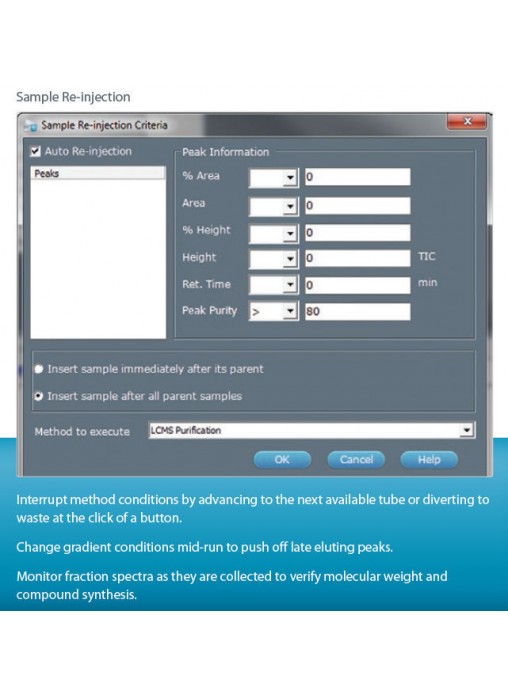
Task: Close the Sample Re-injection Criteria dialog
Action: 466,121
